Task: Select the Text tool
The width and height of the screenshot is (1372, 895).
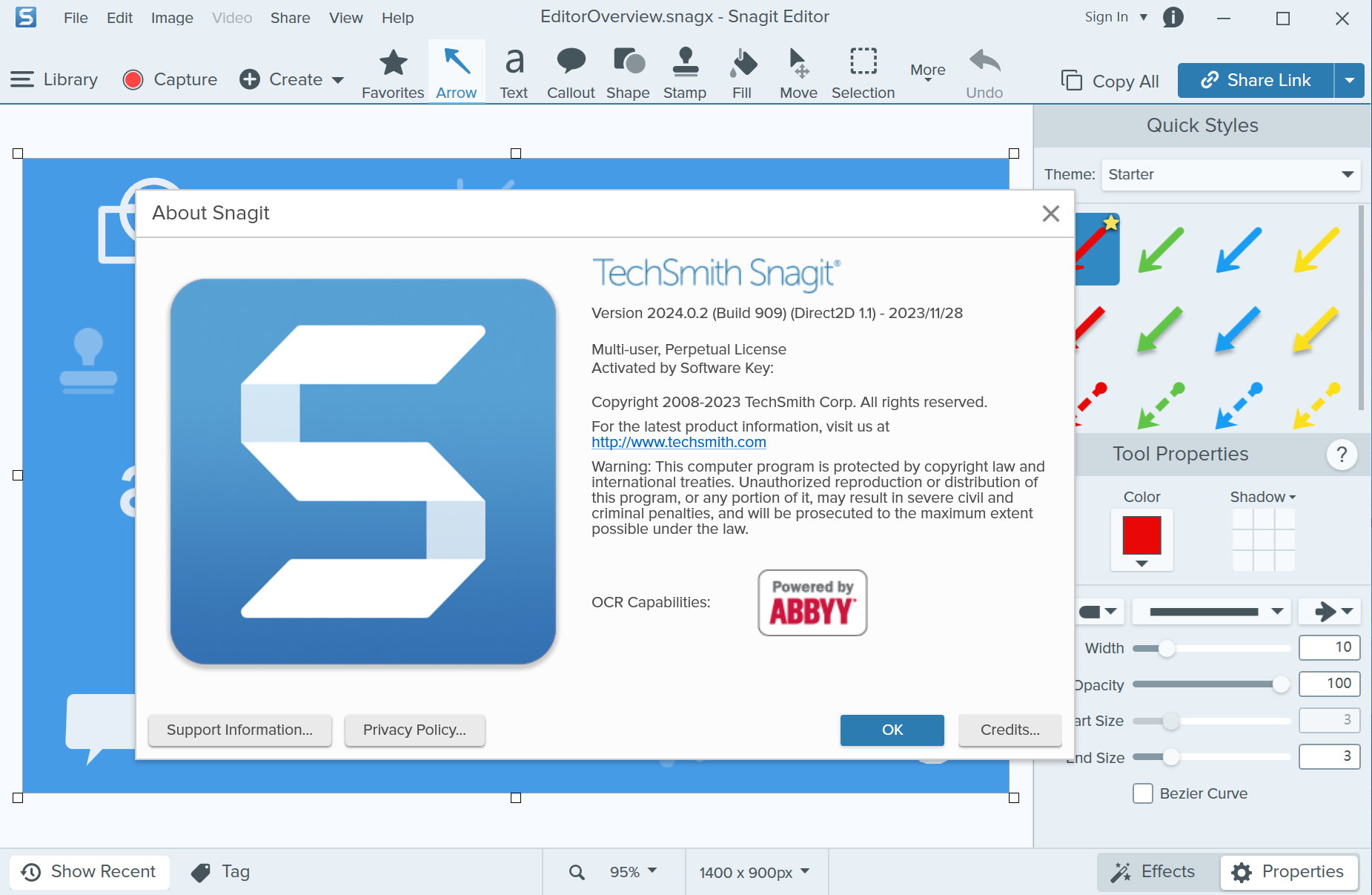Action: [x=514, y=73]
